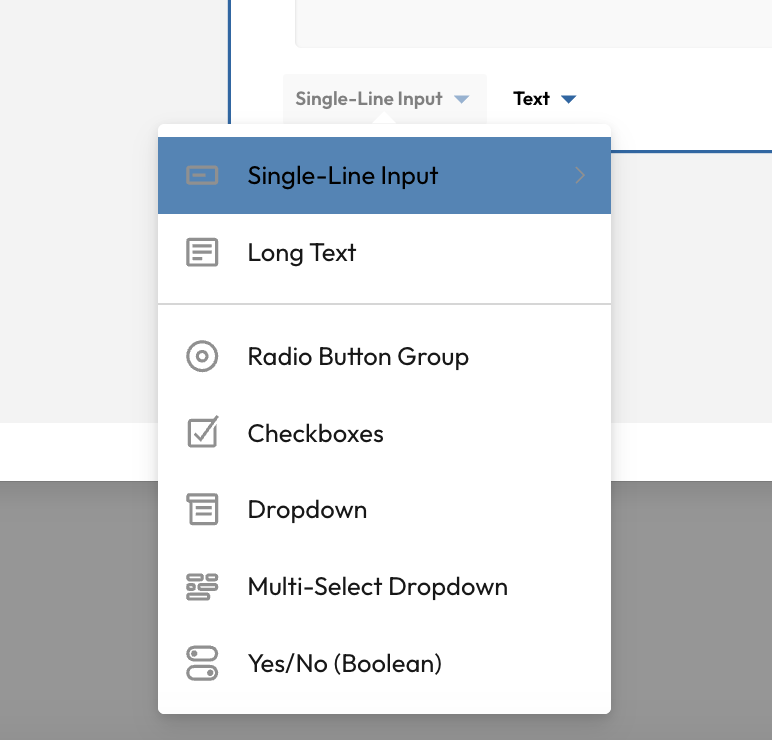The width and height of the screenshot is (772, 740).
Task: Select the highlighted Single-Line Input menu label
Action: 343,176
